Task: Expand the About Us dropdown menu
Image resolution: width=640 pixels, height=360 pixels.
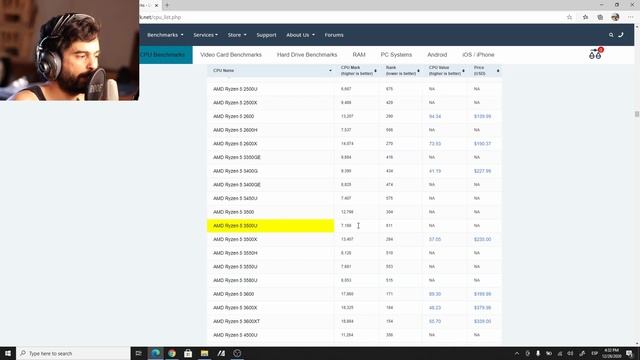Action: point(300,35)
